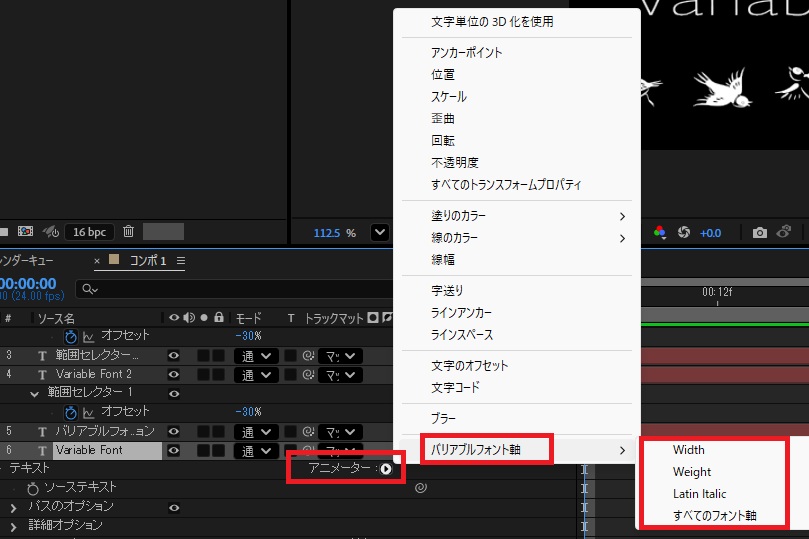Click the trash delete icon

click(x=128, y=232)
